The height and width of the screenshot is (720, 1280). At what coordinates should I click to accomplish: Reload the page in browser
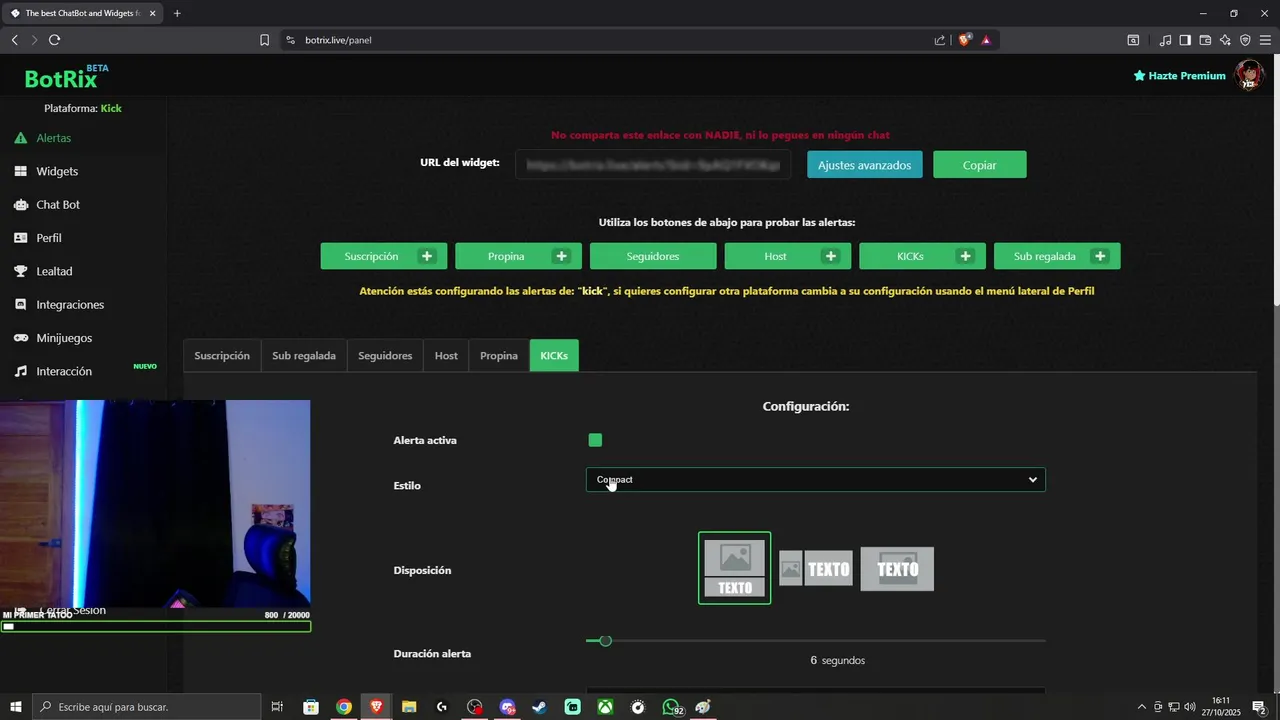click(54, 40)
